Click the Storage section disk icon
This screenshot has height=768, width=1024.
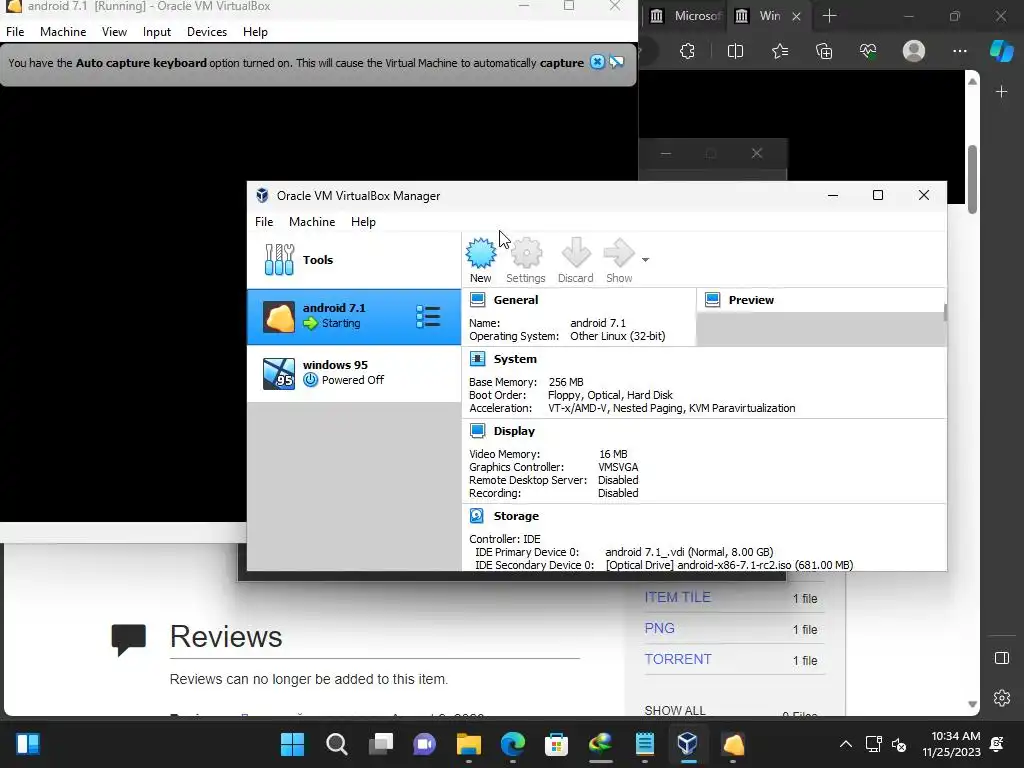pyautogui.click(x=477, y=516)
